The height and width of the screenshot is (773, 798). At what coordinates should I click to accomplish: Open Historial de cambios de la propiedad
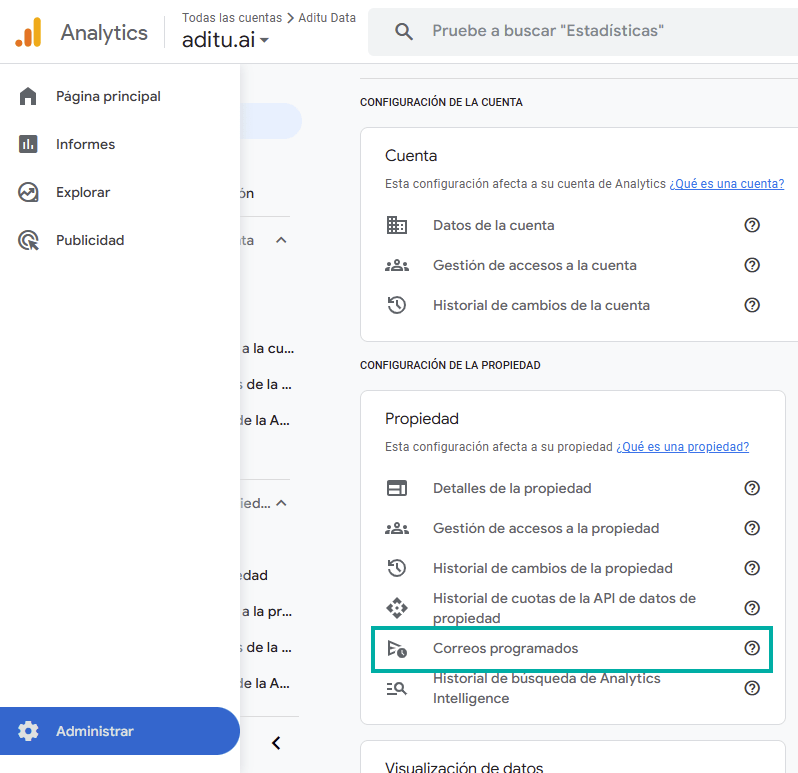point(552,568)
